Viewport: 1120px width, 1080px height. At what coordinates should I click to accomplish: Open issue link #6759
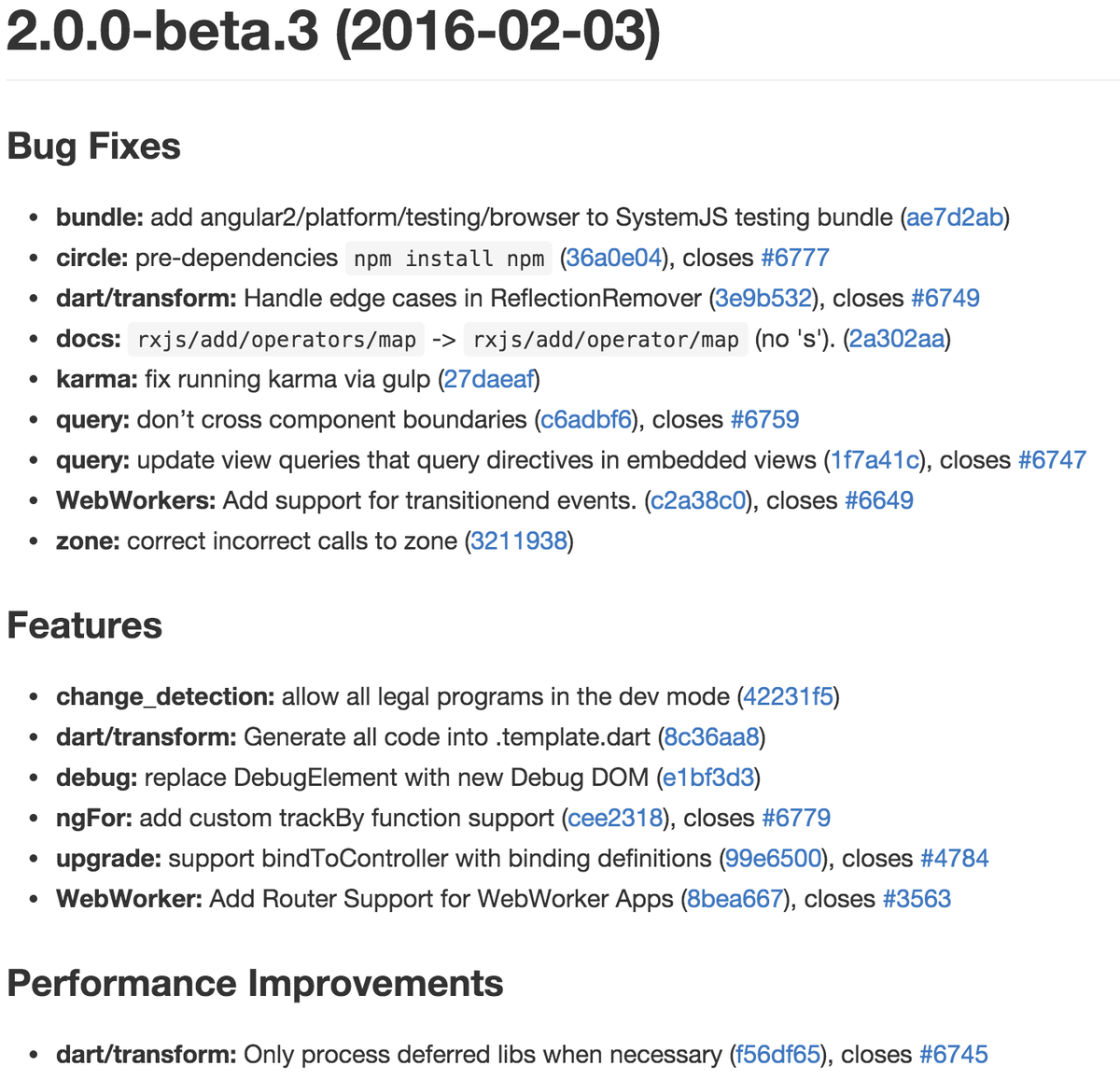(x=765, y=420)
